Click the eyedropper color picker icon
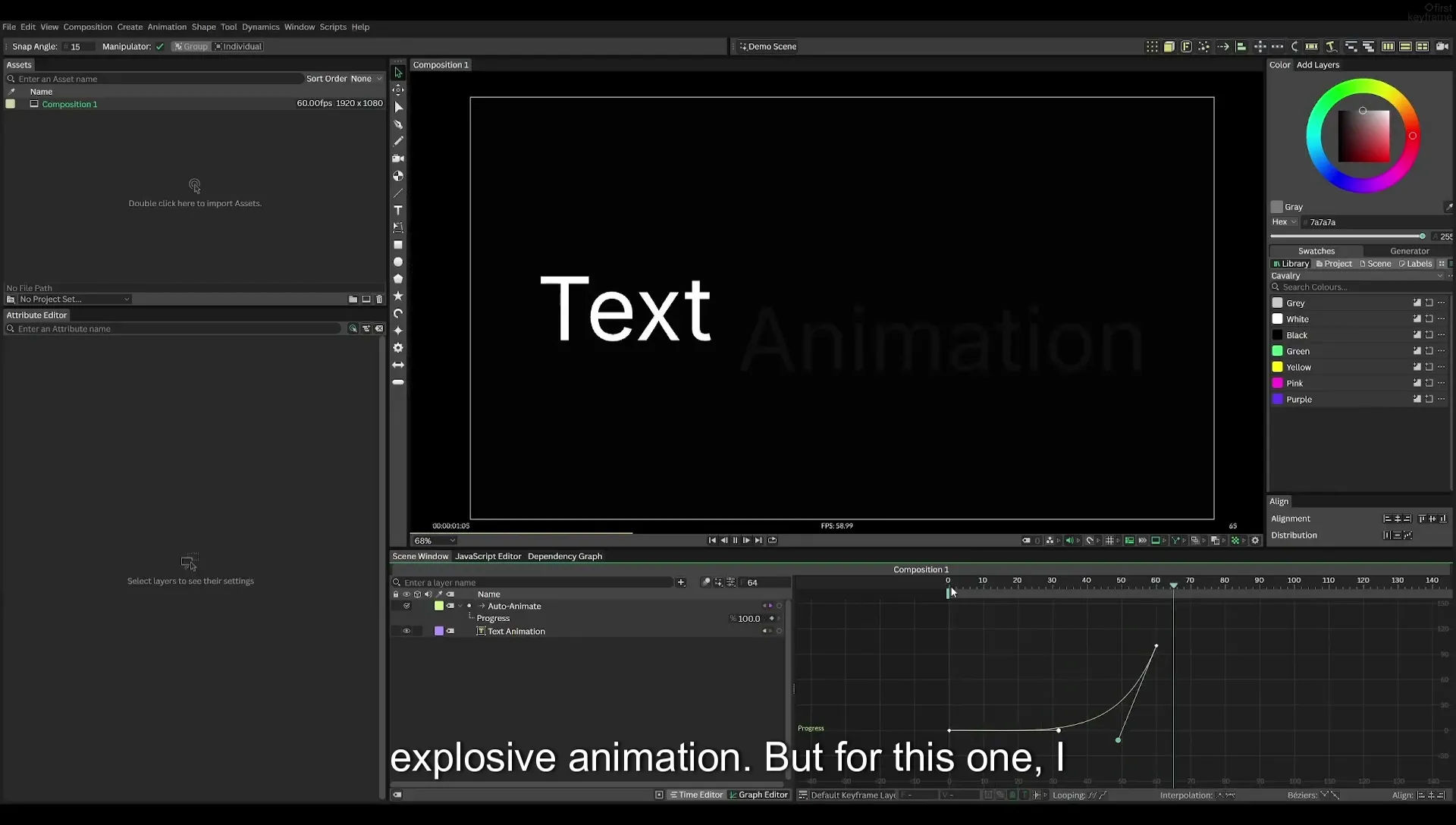This screenshot has height=825, width=1456. click(x=1448, y=206)
